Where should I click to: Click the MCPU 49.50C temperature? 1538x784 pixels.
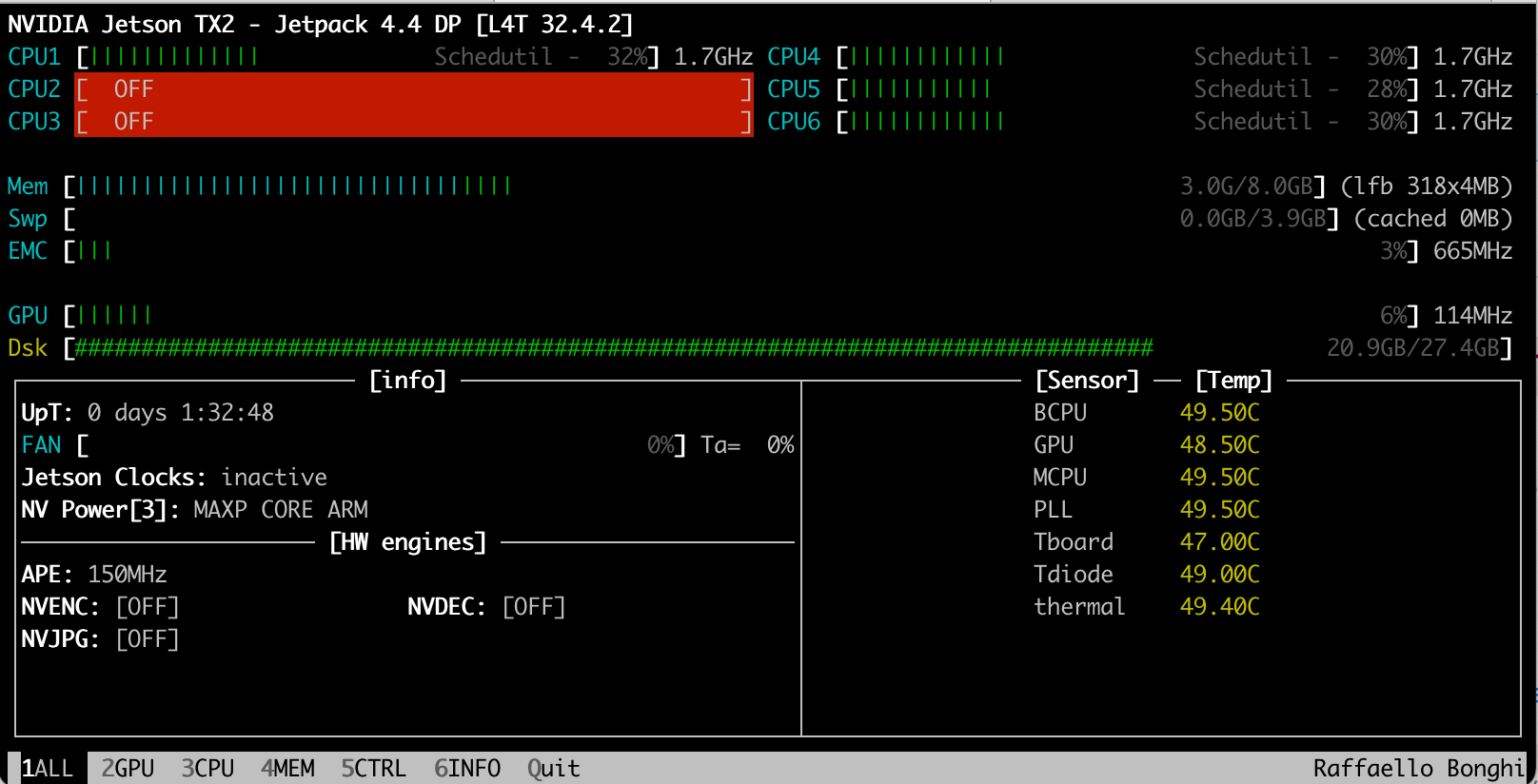tap(1220, 477)
